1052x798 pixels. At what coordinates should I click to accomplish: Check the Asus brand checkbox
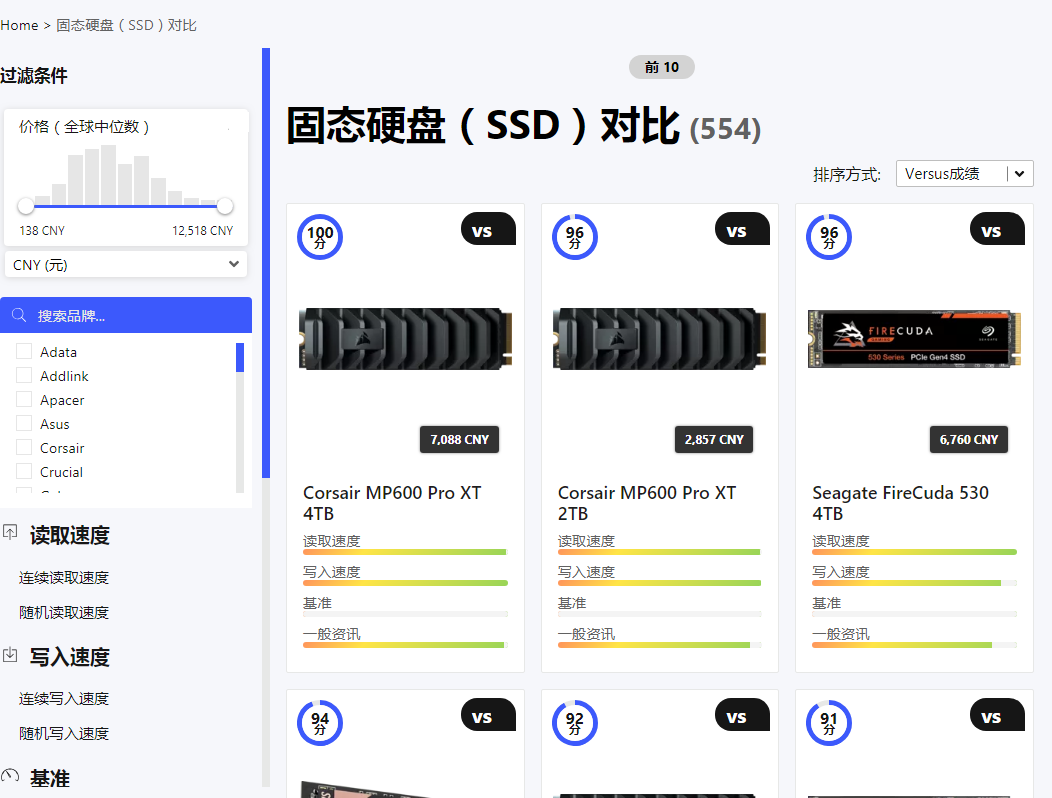pos(24,423)
